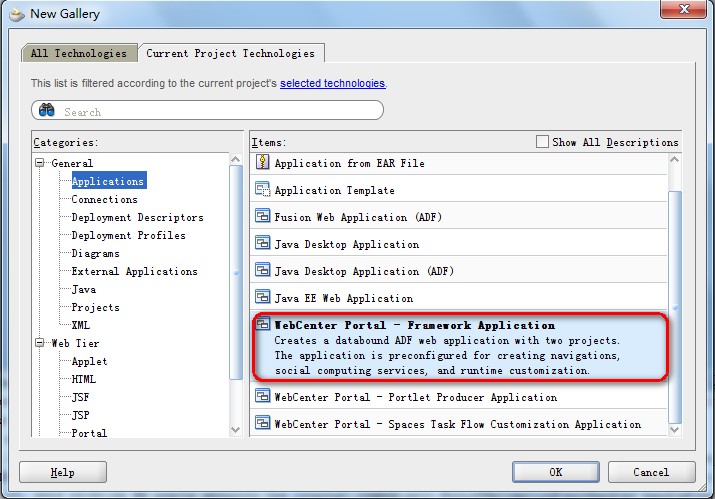Click the Application Template icon
The width and height of the screenshot is (715, 499).
pyautogui.click(x=262, y=189)
